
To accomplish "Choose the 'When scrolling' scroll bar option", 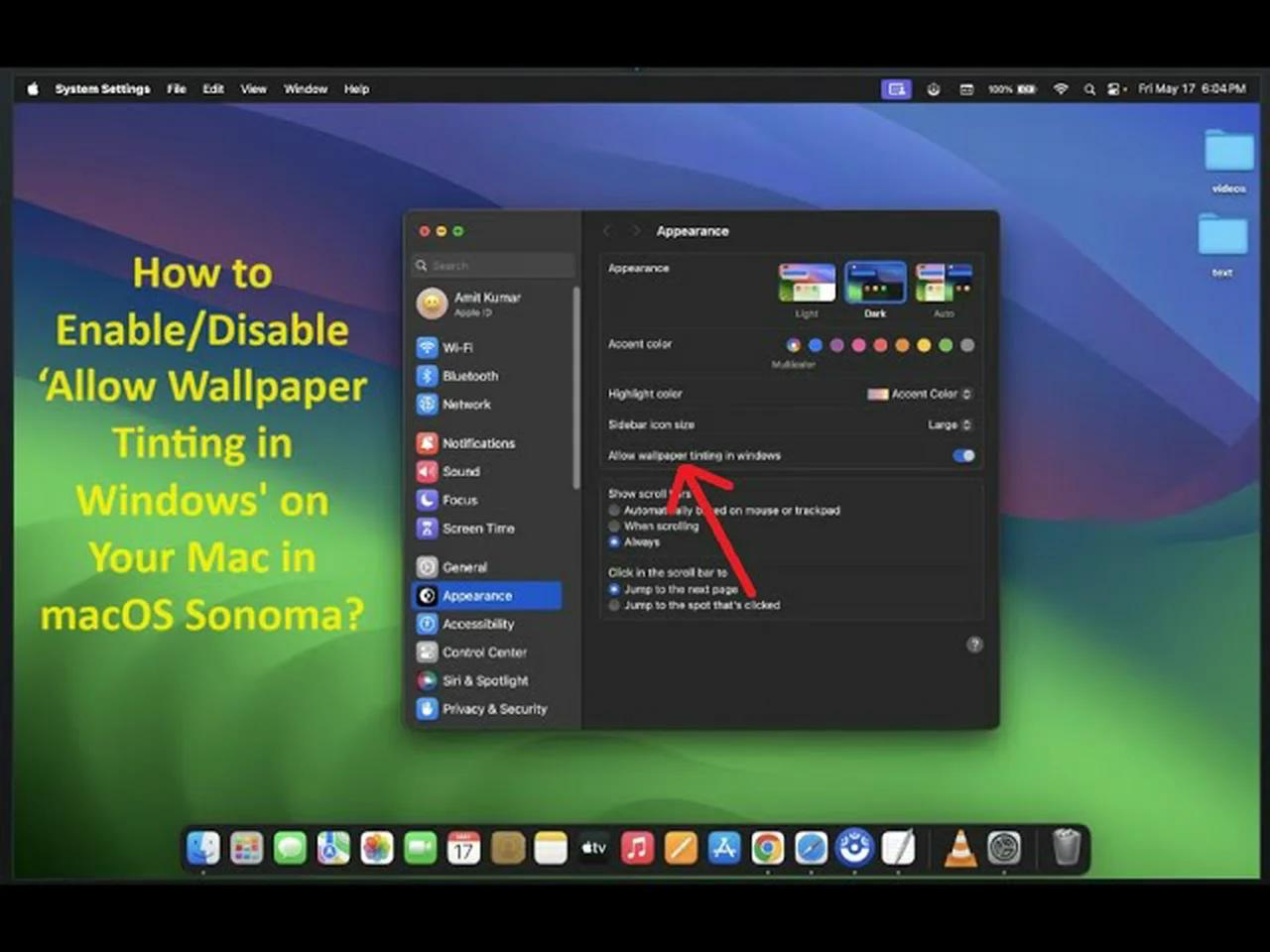I will pos(614,527).
